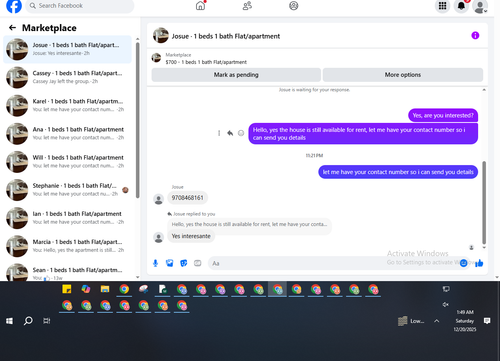
Task: Click 'let me have your contact number' bubble
Action: click(398, 172)
